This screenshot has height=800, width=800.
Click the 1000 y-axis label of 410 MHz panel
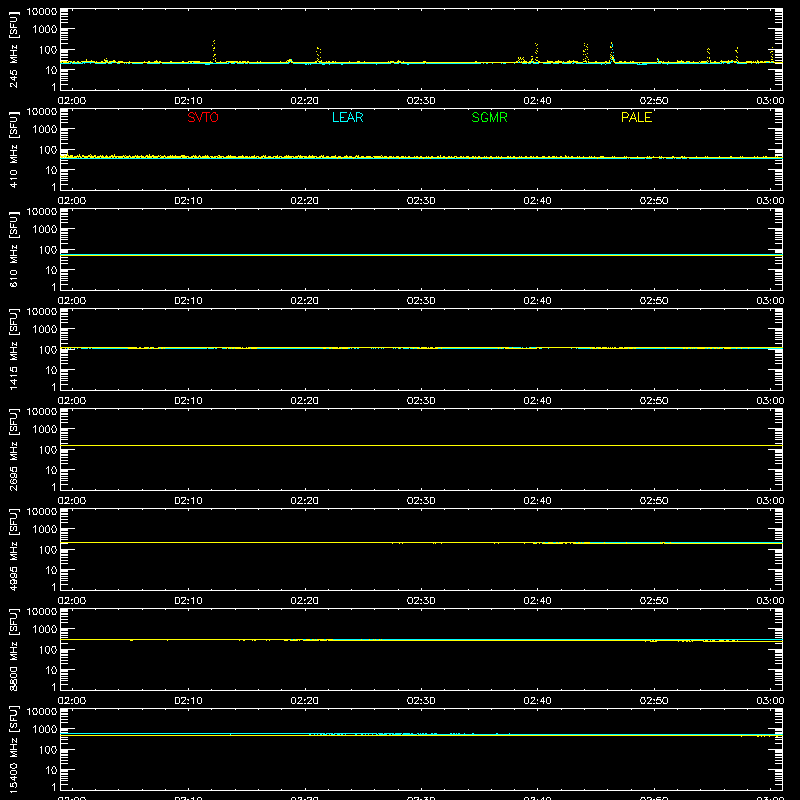[x=45, y=129]
